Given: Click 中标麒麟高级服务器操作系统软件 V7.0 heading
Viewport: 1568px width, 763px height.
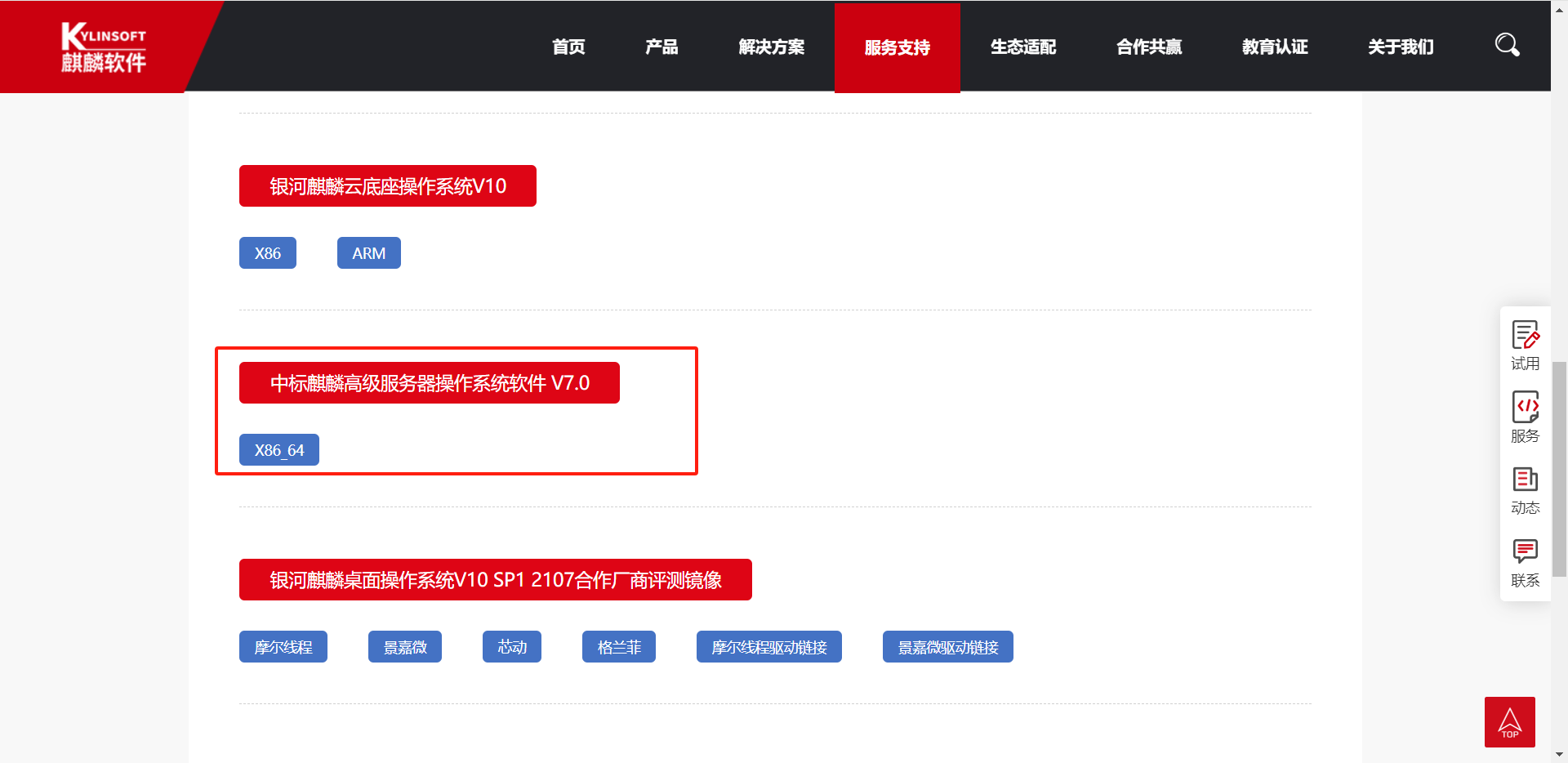Looking at the screenshot, I should point(430,383).
